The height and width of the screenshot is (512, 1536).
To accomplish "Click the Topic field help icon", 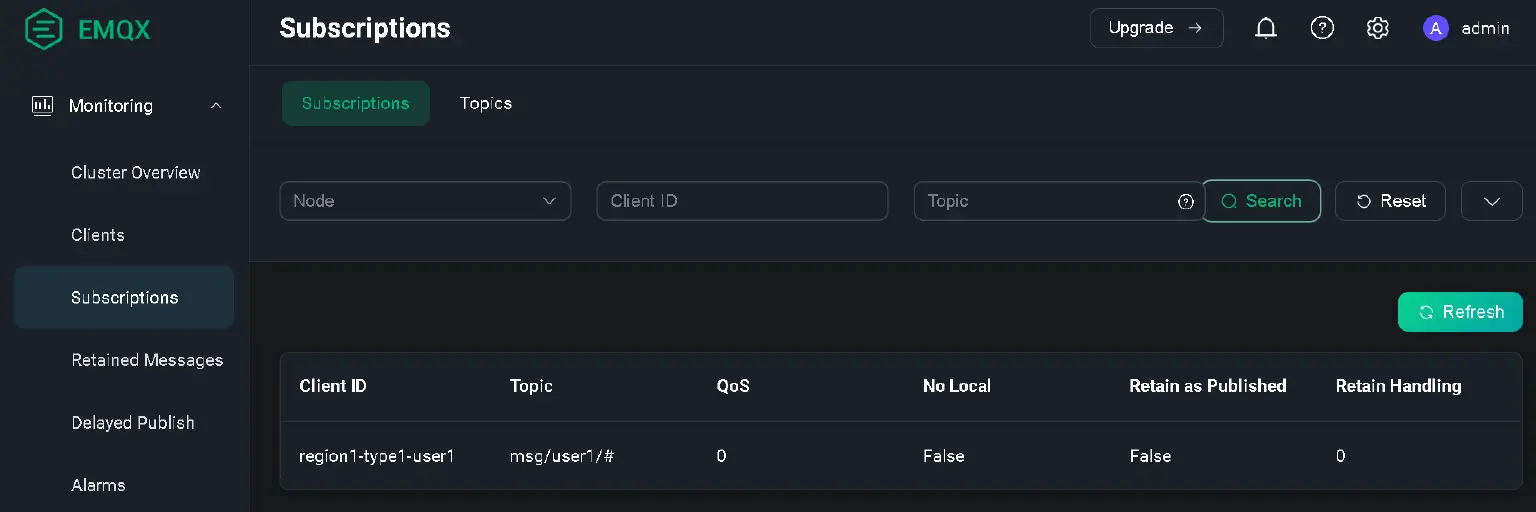I will (1186, 201).
